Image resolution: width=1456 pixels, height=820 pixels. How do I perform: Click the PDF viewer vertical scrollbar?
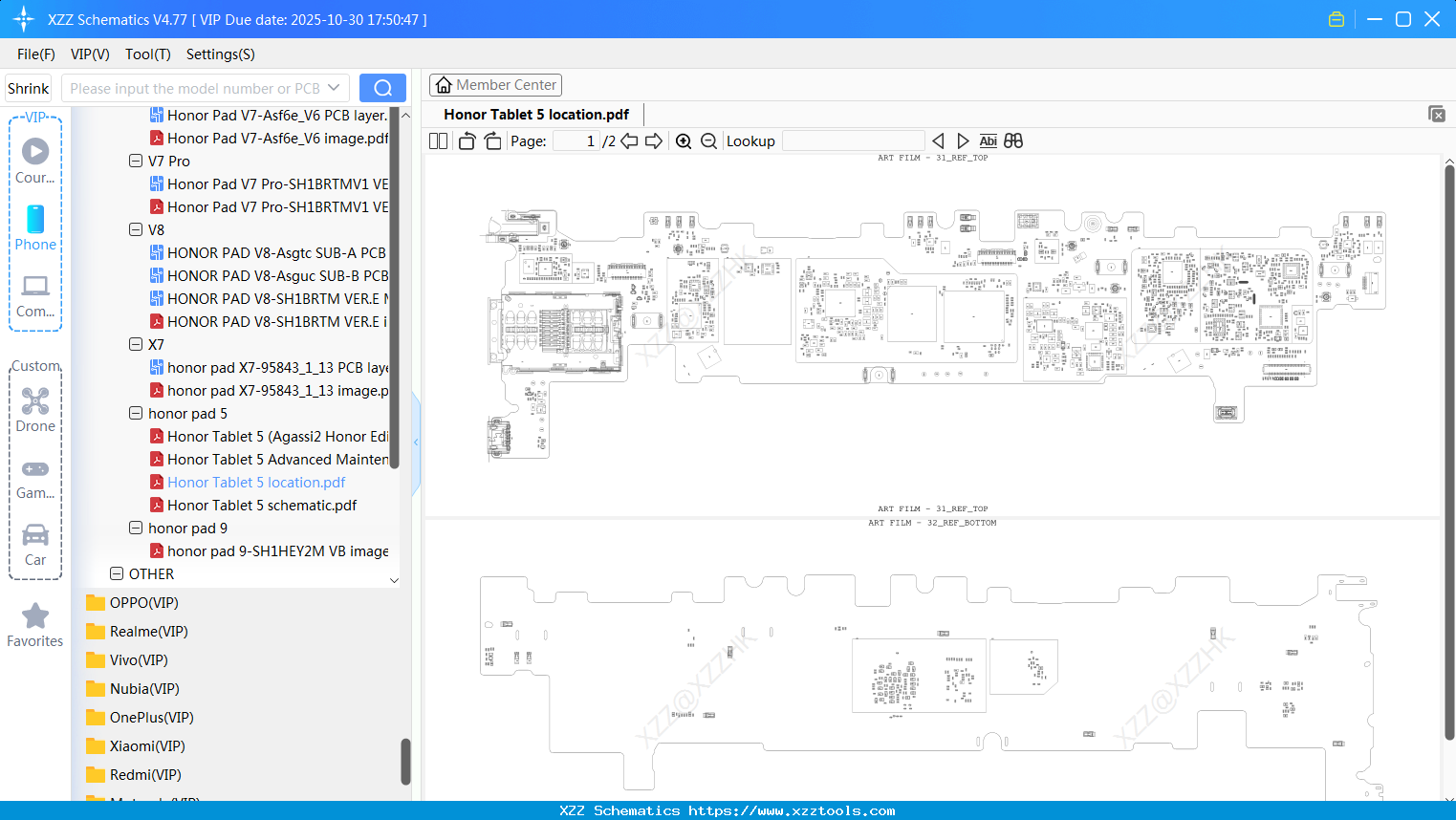click(x=1449, y=451)
